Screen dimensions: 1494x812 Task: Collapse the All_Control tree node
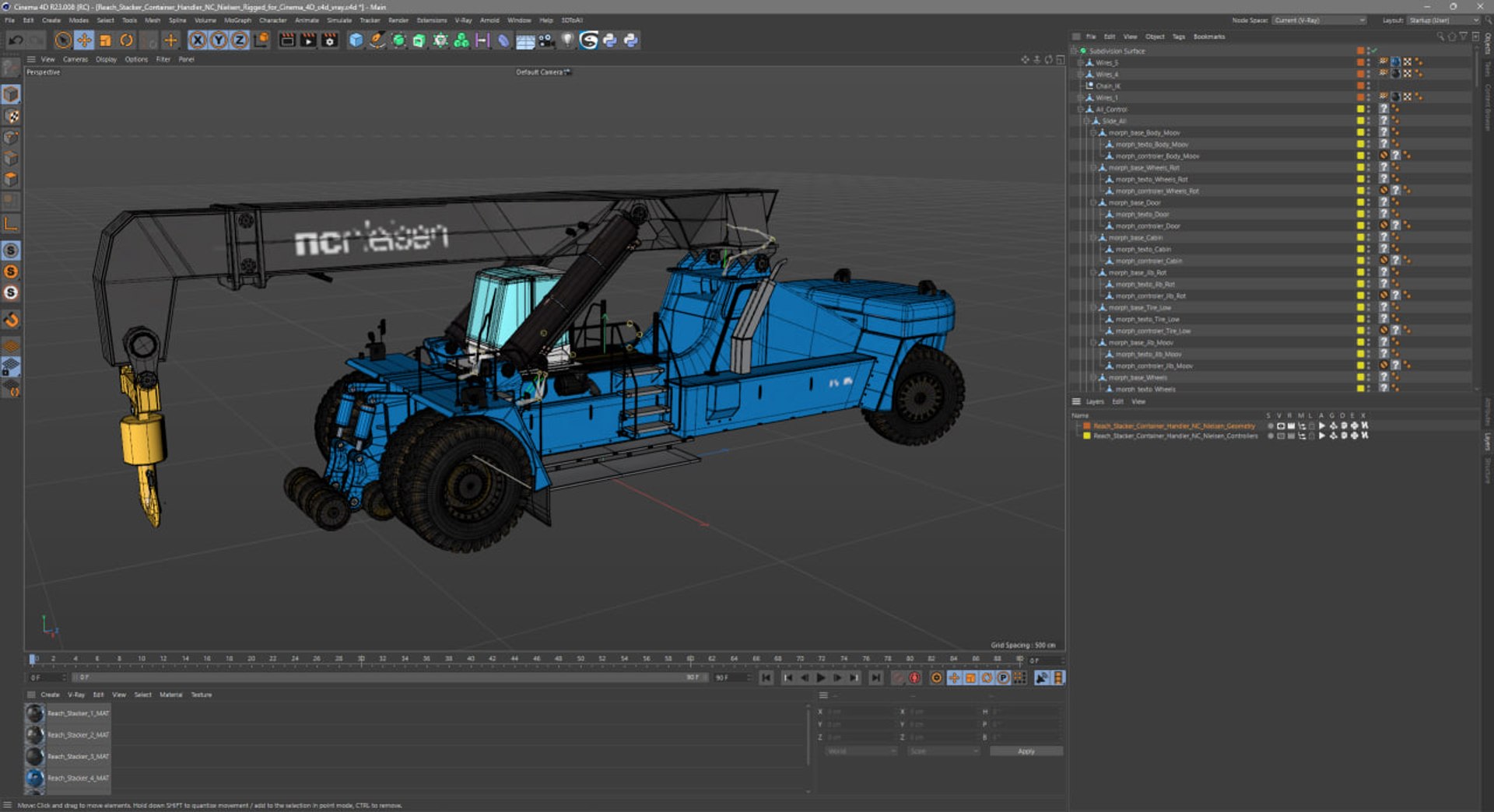1080,110
